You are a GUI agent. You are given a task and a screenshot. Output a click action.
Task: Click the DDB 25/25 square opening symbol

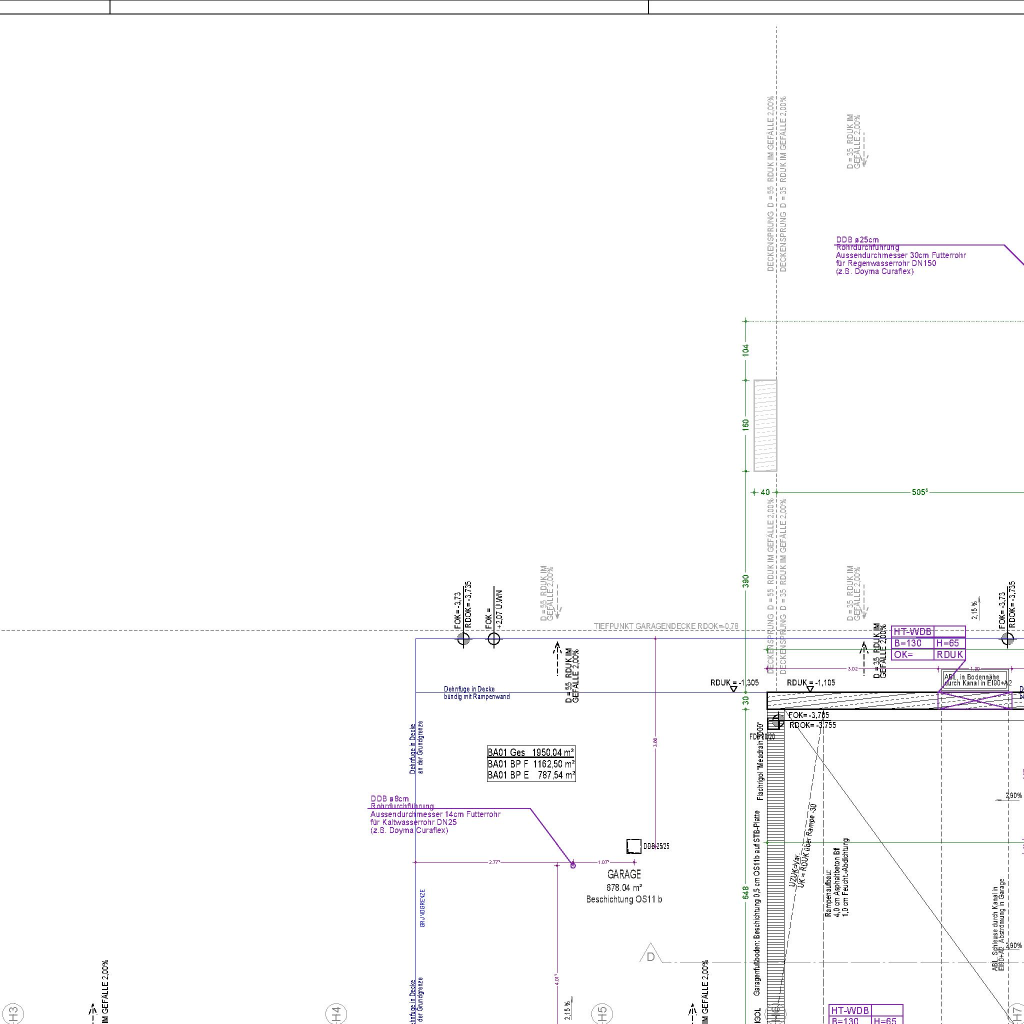pyautogui.click(x=633, y=846)
